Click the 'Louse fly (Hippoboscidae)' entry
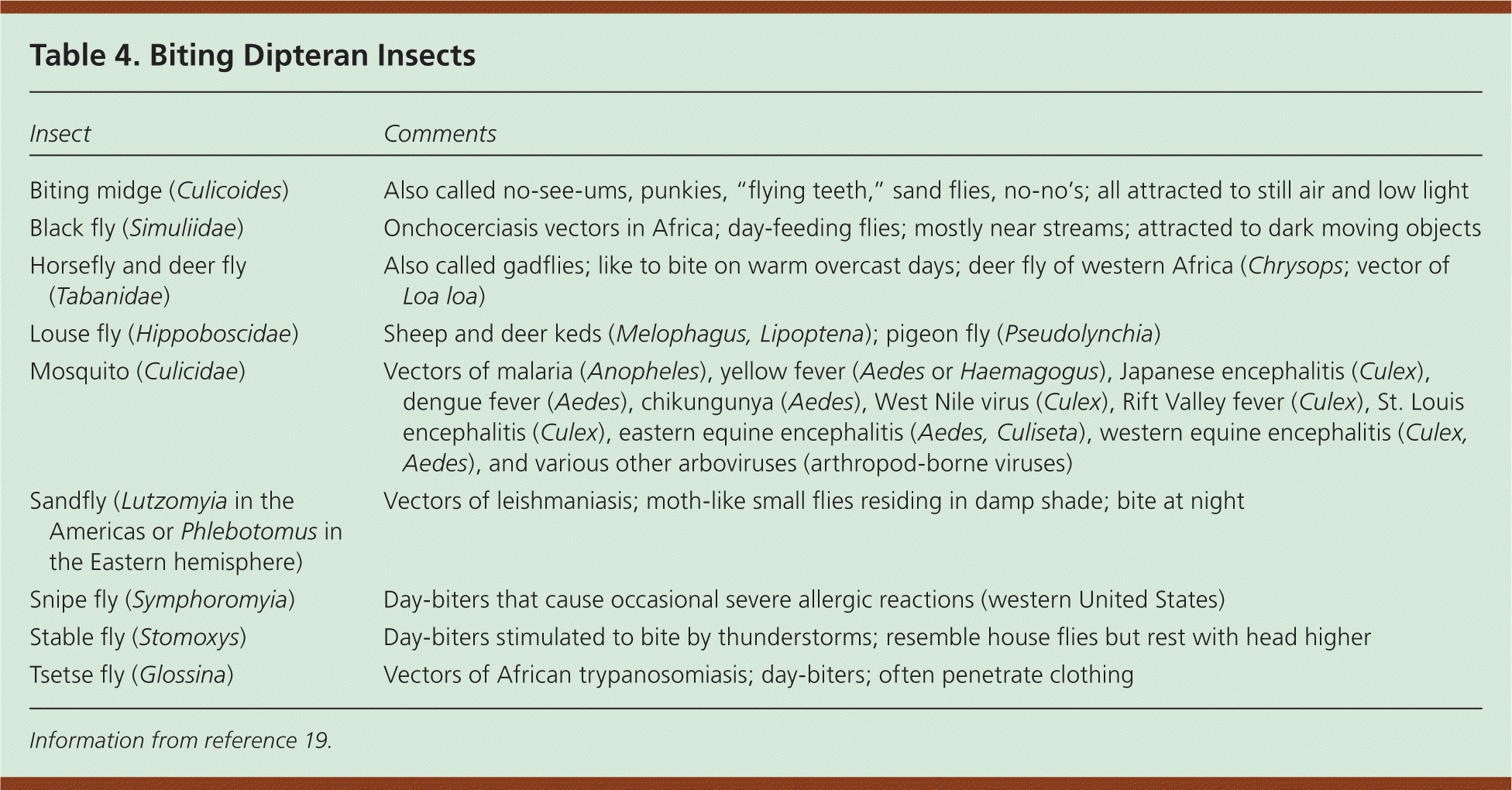Image resolution: width=1512 pixels, height=790 pixels. [163, 334]
